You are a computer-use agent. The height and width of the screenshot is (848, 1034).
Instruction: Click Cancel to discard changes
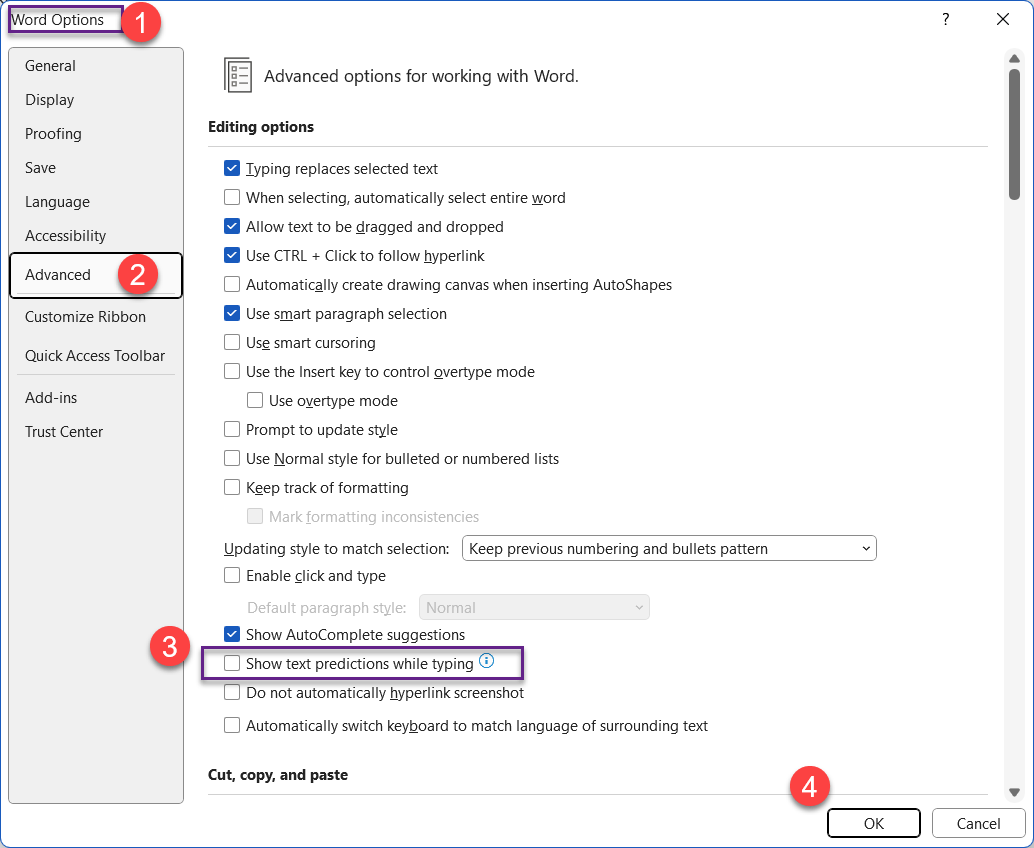pos(978,823)
